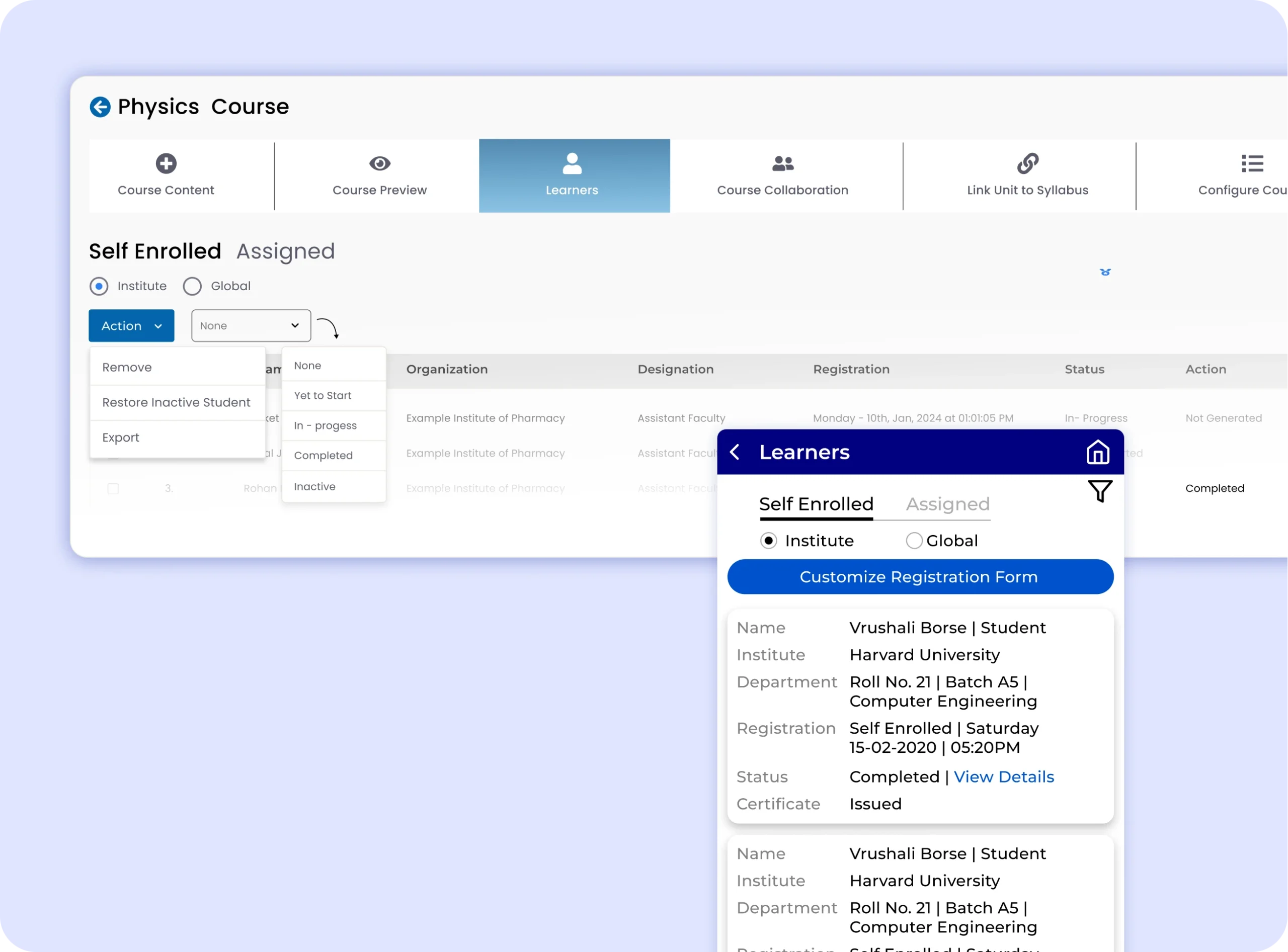
Task: Click Configure Course list icon
Action: [x=1252, y=163]
